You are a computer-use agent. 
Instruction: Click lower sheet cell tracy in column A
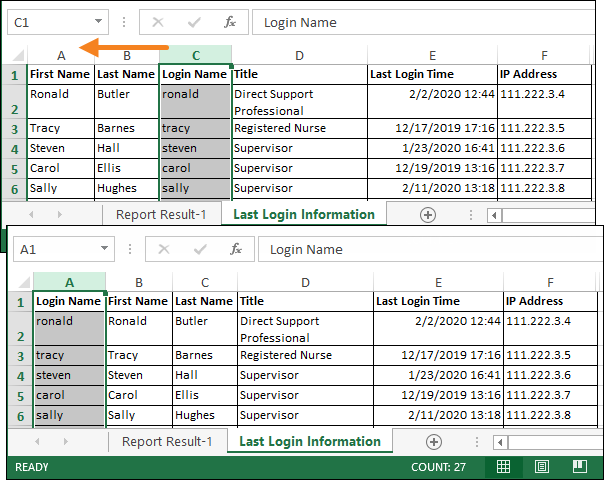click(69, 355)
